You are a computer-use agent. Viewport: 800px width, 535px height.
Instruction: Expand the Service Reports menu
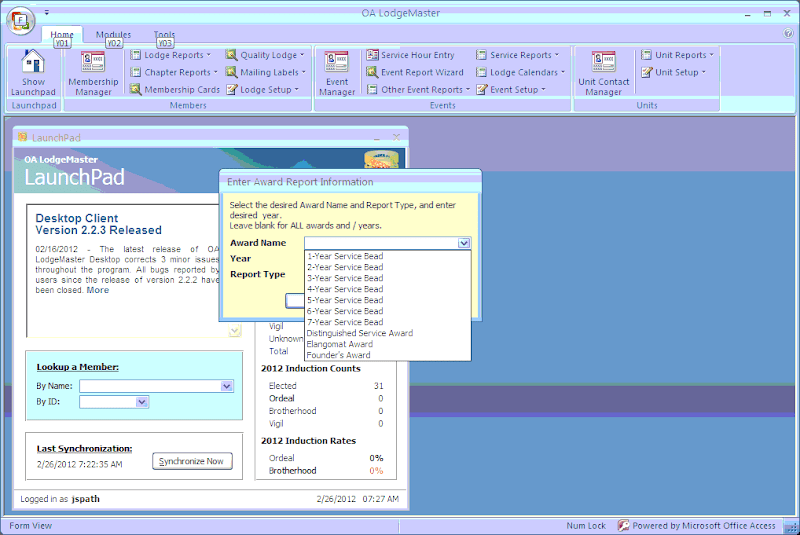tap(517, 55)
